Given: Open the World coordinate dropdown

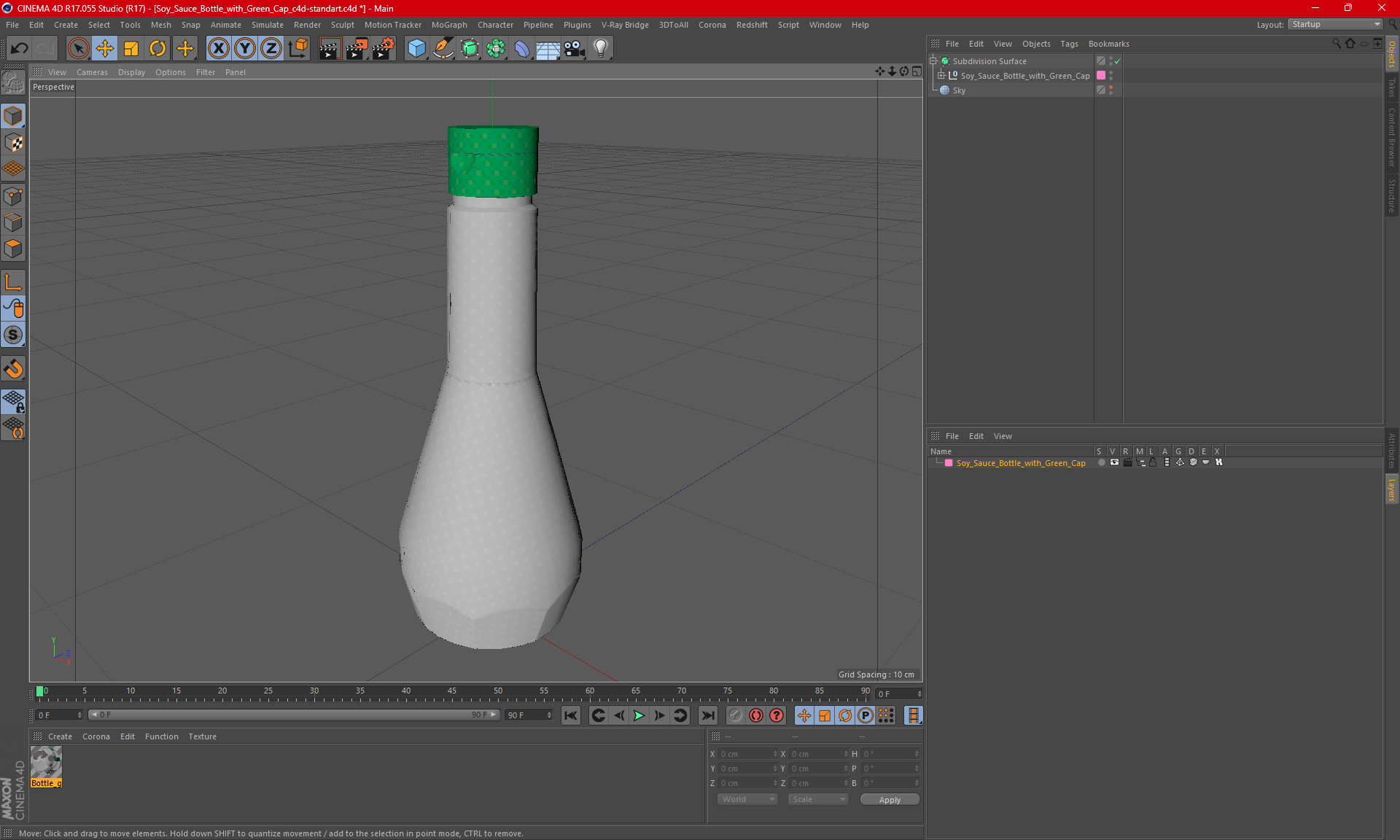Looking at the screenshot, I should (x=748, y=799).
